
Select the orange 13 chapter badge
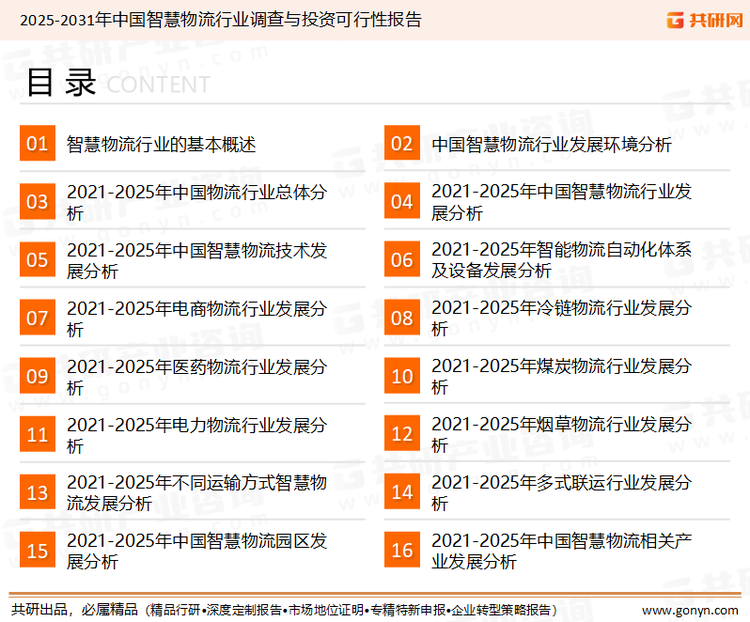37,492
